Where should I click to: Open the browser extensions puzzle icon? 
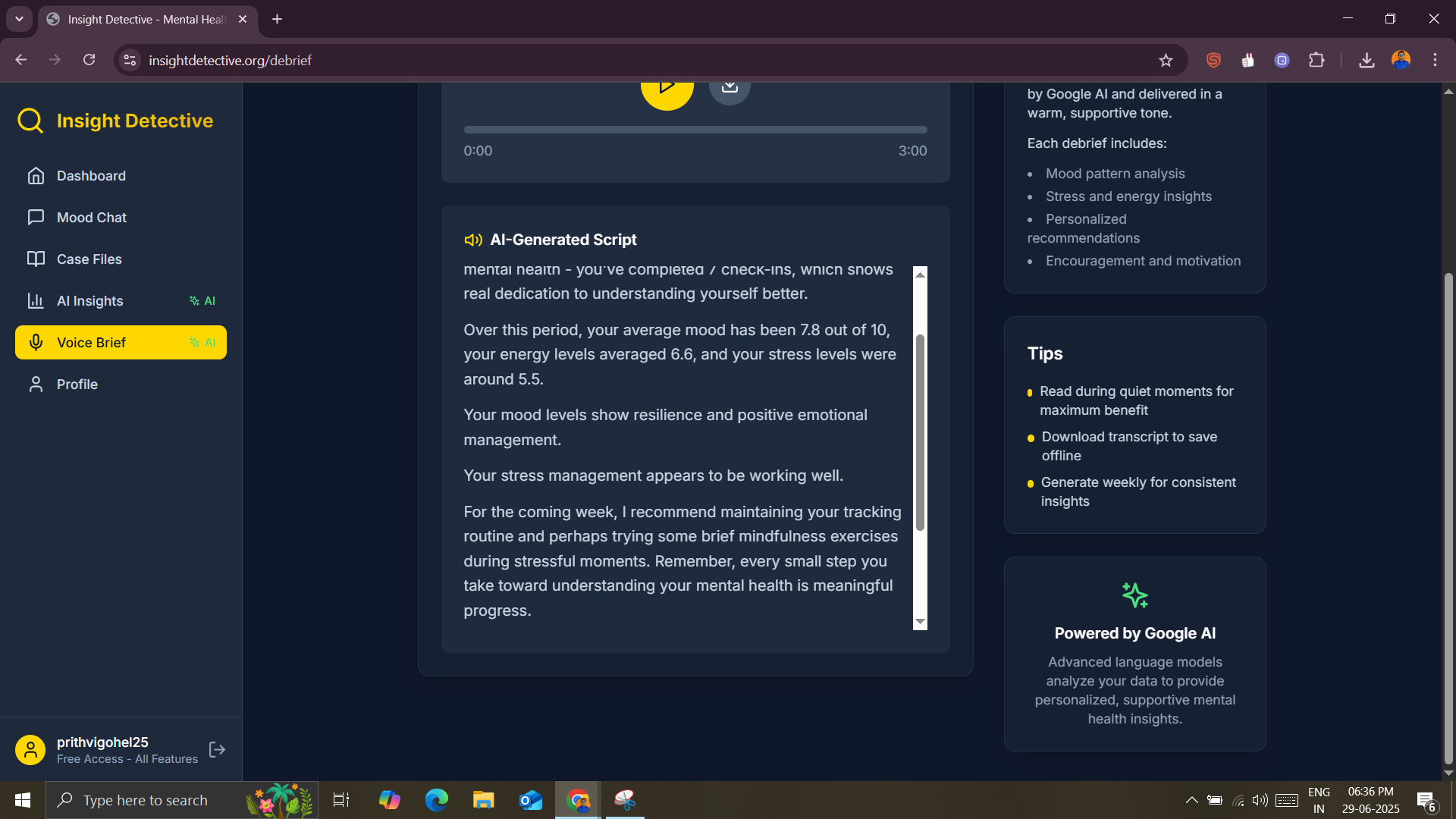coord(1316,61)
